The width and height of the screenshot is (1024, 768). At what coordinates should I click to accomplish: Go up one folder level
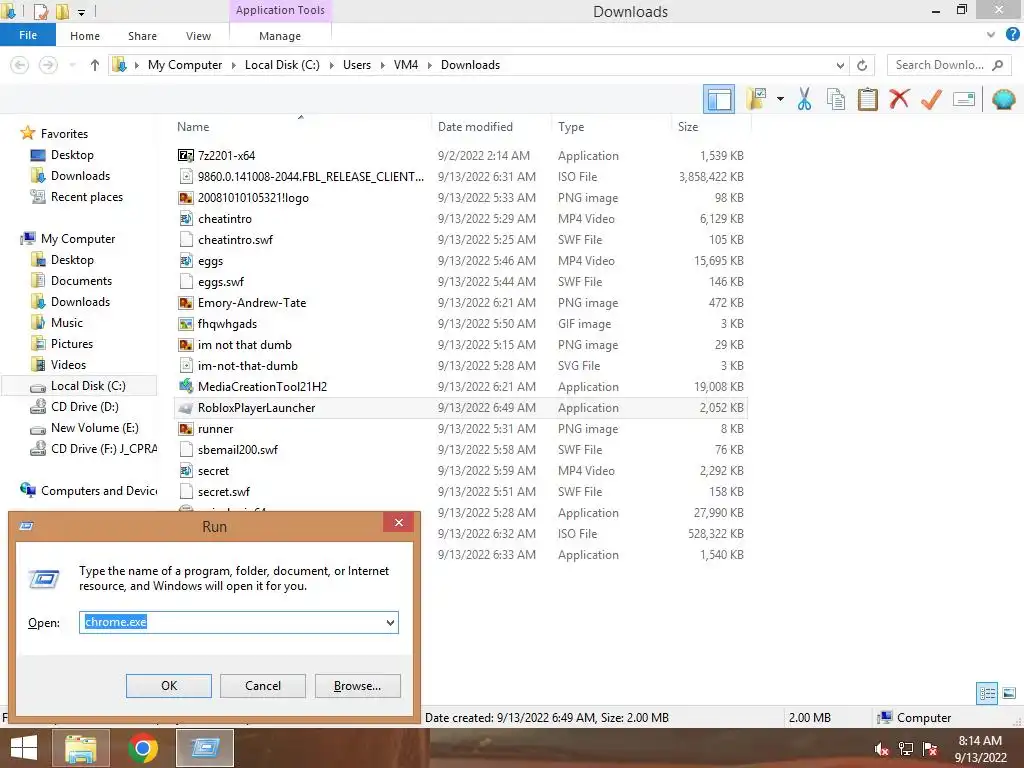95,65
